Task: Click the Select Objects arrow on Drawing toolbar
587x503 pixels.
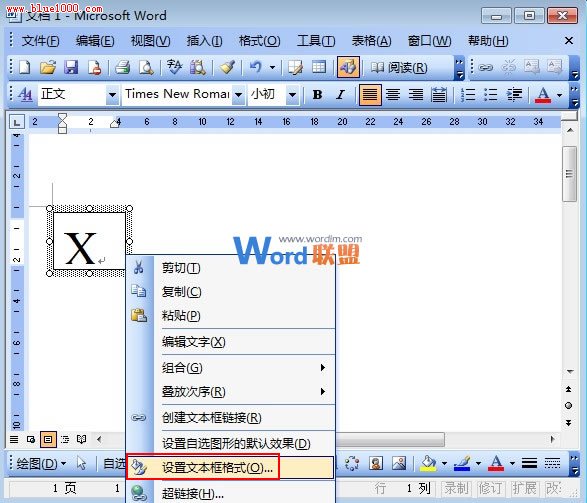Action: click(x=81, y=463)
